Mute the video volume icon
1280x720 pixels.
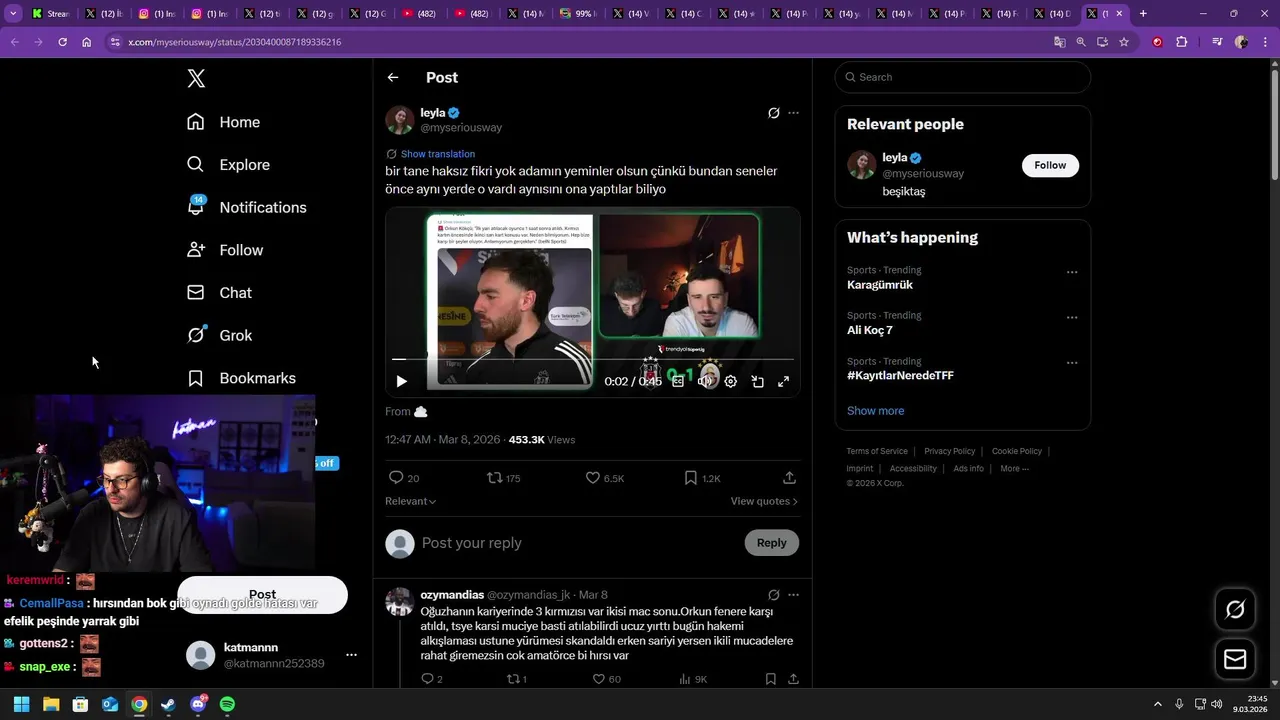pos(704,381)
